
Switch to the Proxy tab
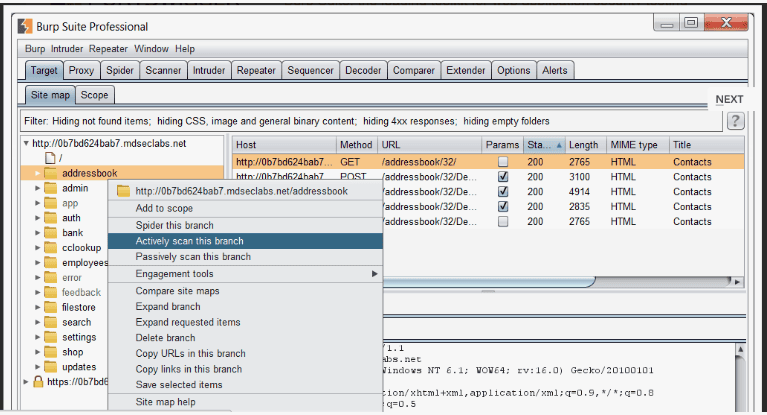click(x=81, y=70)
